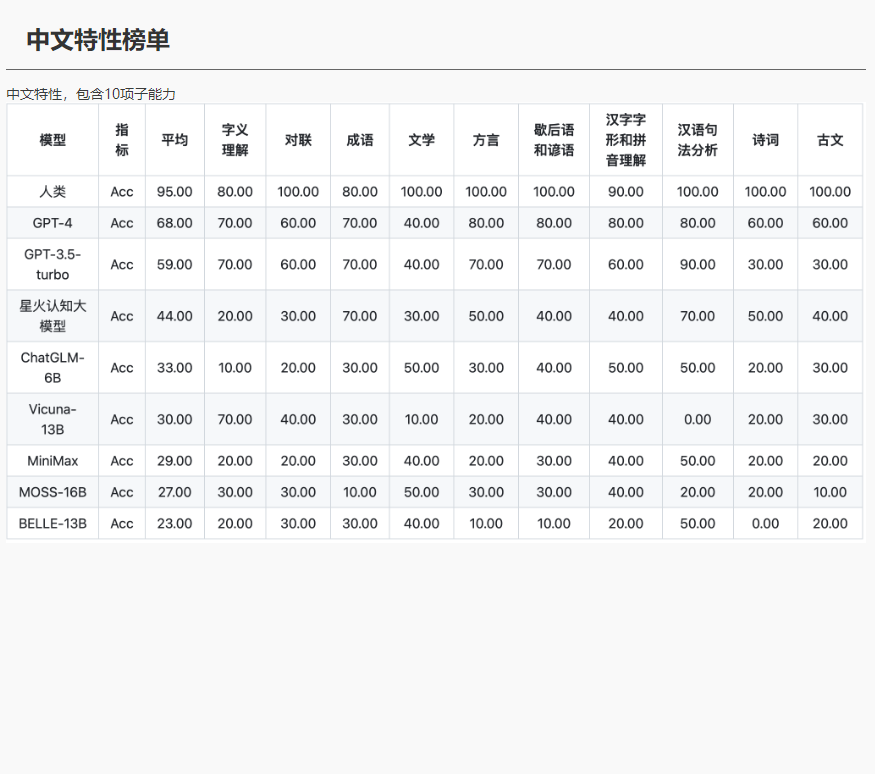The width and height of the screenshot is (875, 774).
Task: Click the 古文 column header
Action: (x=830, y=140)
